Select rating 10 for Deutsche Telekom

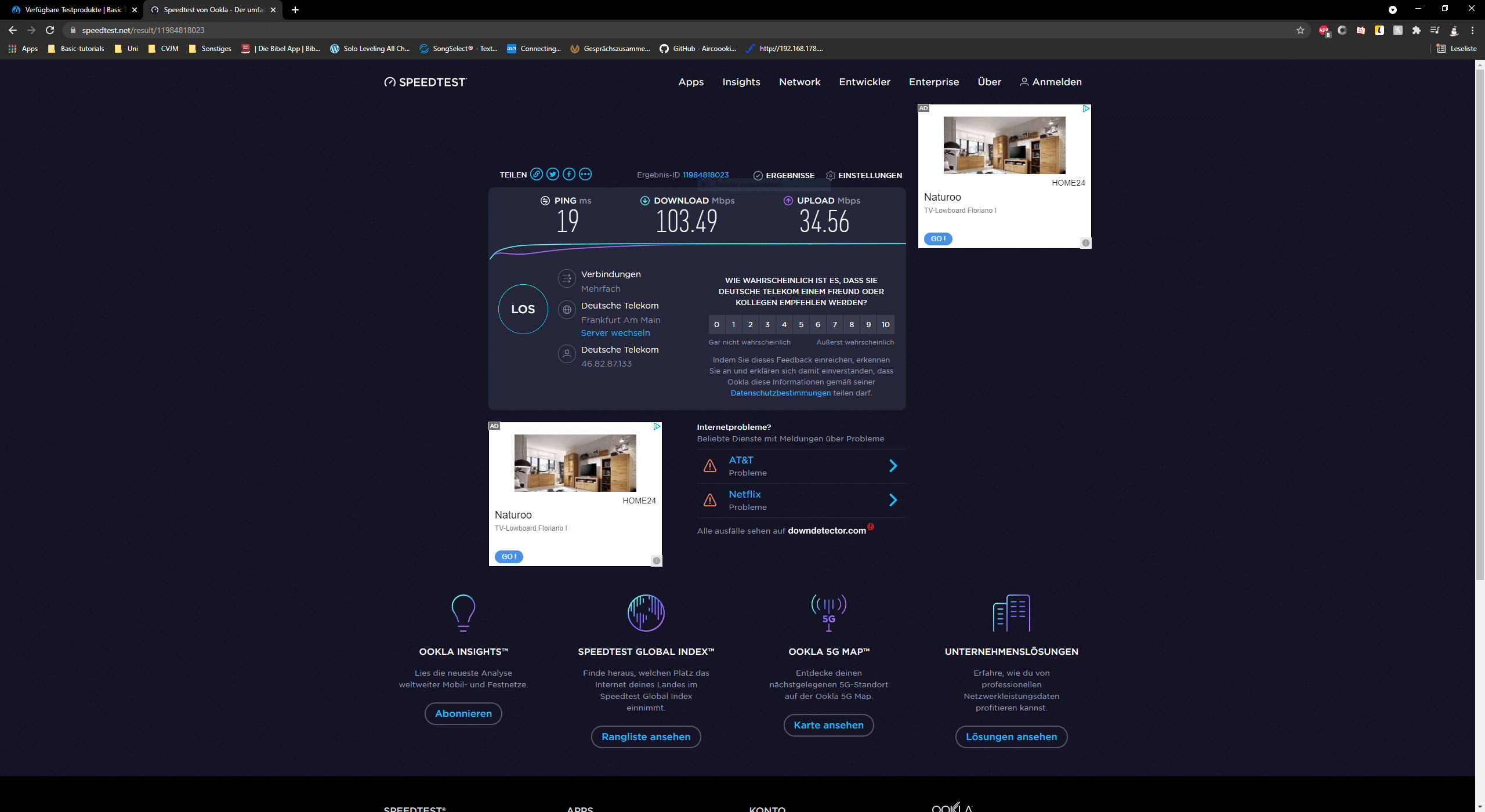[x=885, y=325]
